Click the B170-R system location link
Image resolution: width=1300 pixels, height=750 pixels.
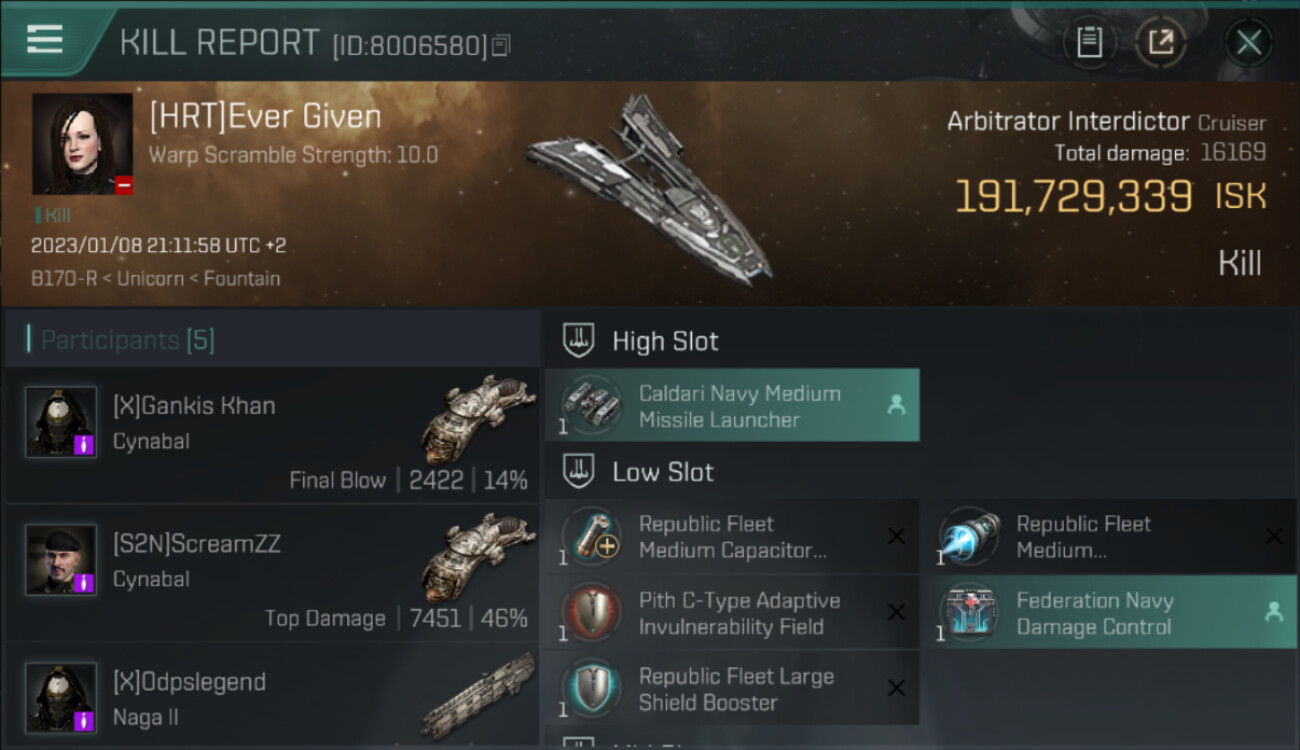tap(63, 278)
